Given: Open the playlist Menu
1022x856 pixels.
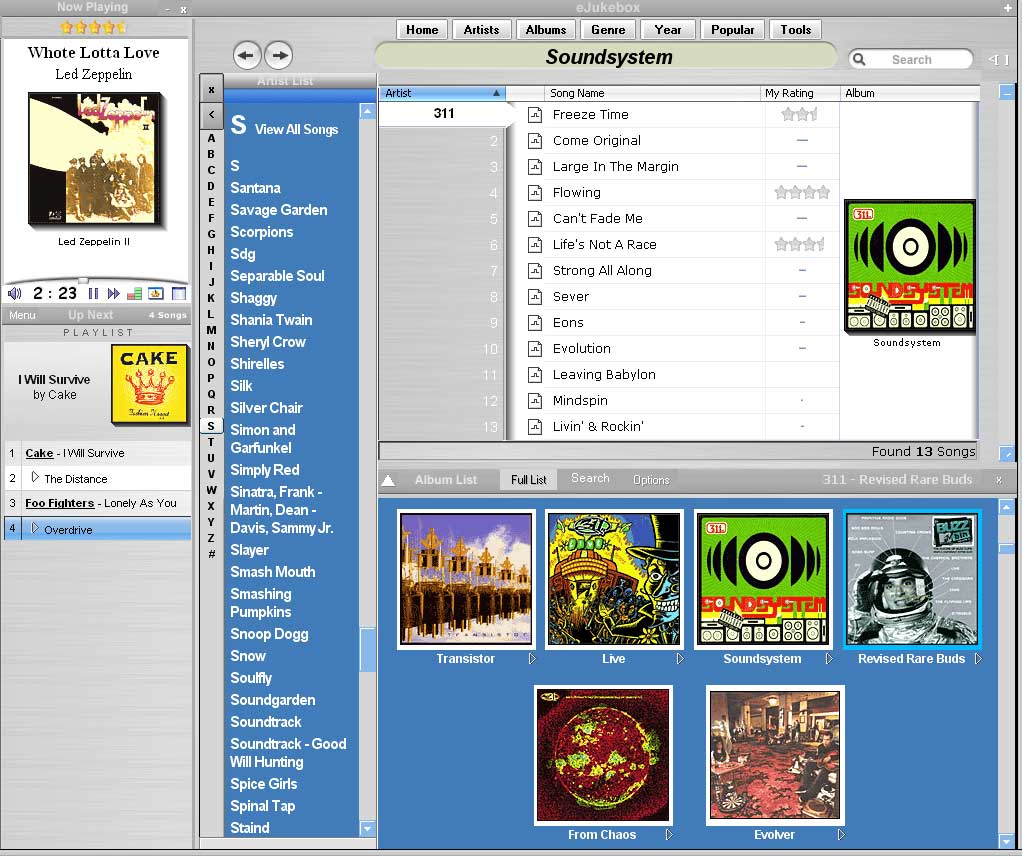Looking at the screenshot, I should click(22, 316).
